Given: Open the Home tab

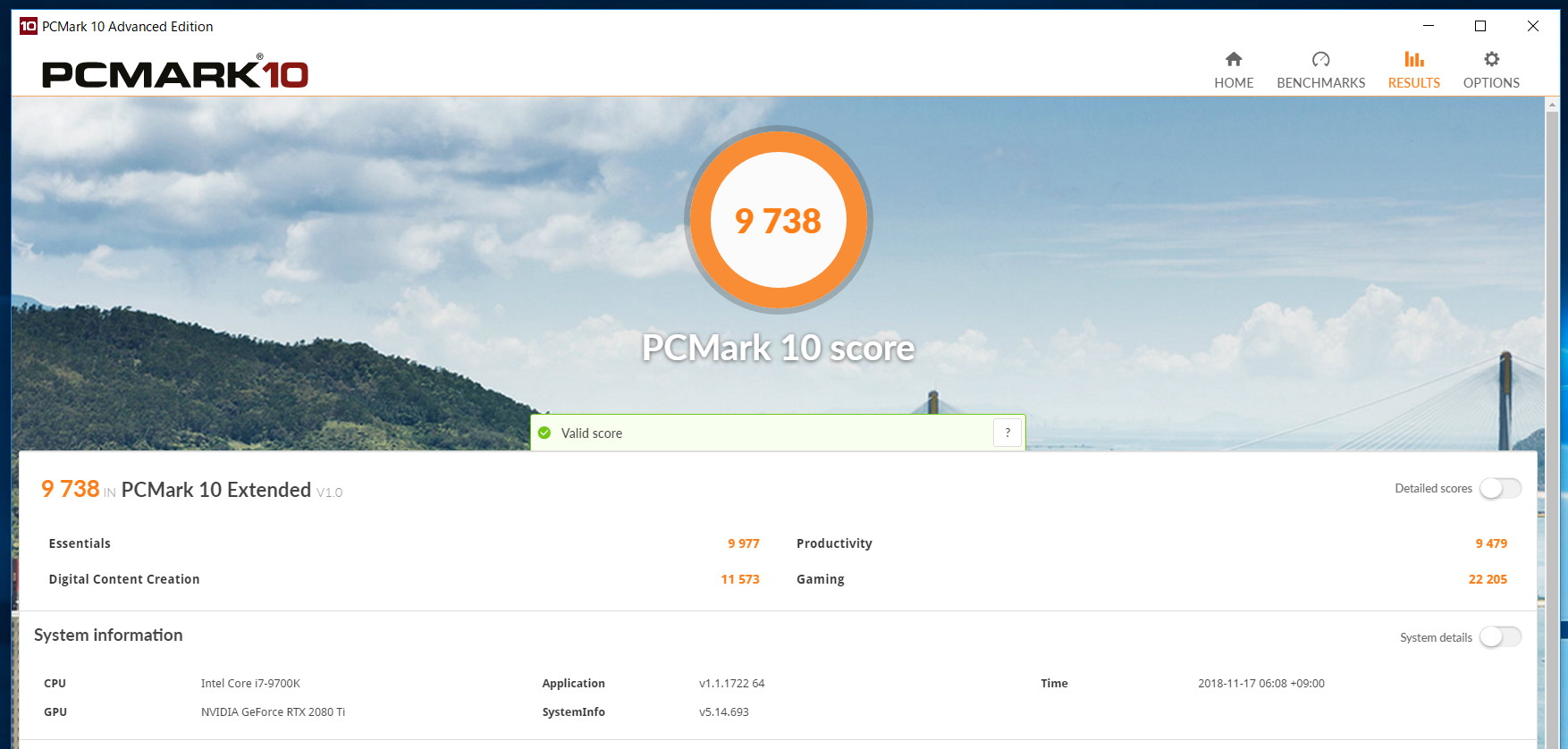Looking at the screenshot, I should tap(1234, 70).
